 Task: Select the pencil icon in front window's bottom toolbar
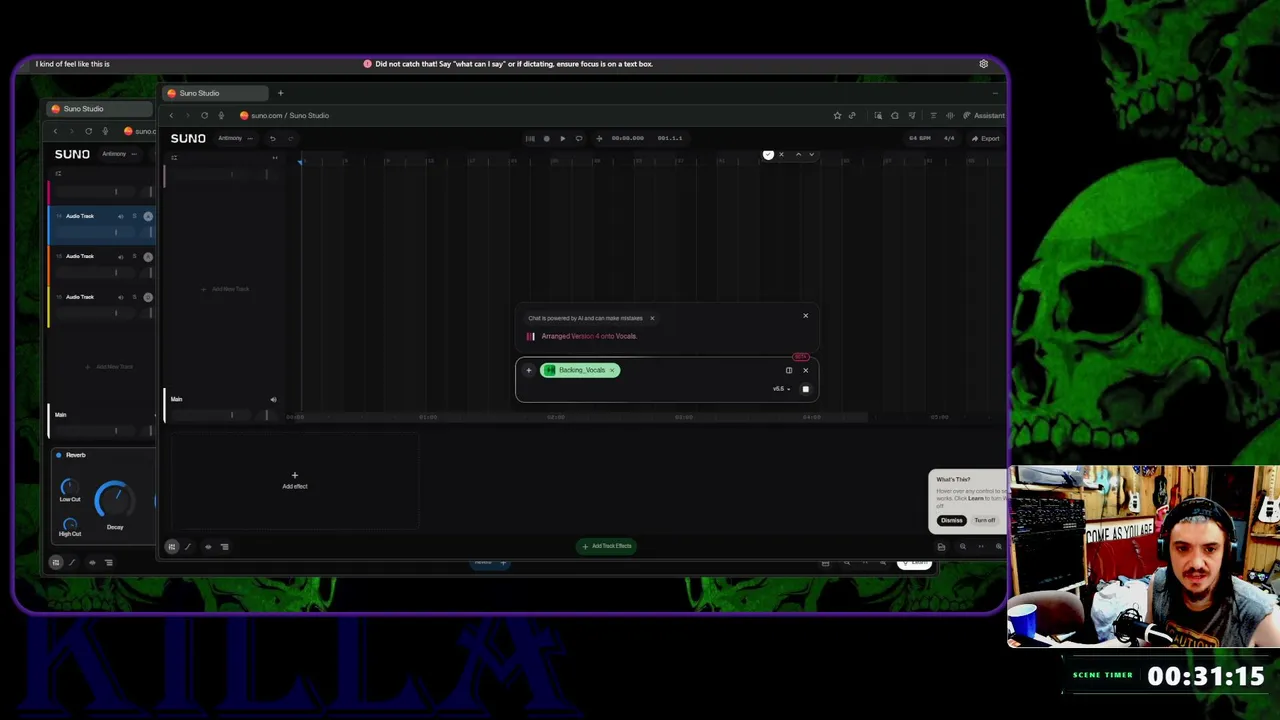point(188,547)
